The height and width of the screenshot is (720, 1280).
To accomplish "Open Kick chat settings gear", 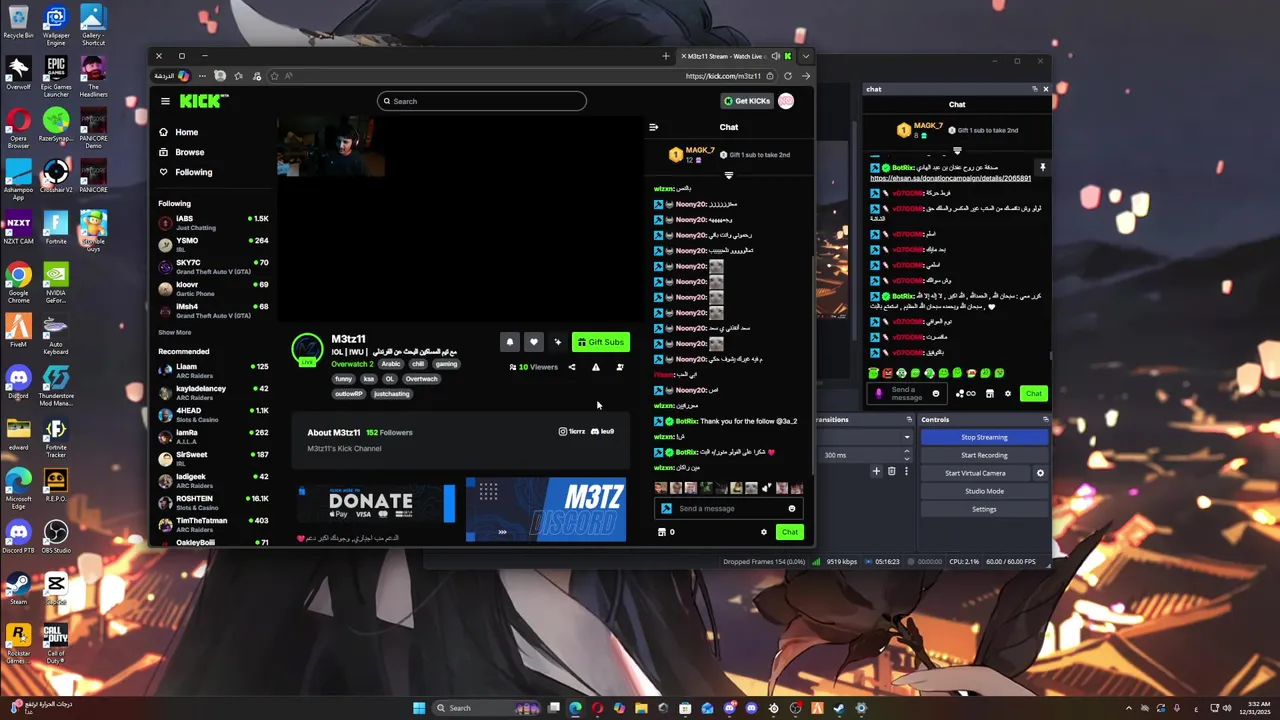I will [764, 532].
